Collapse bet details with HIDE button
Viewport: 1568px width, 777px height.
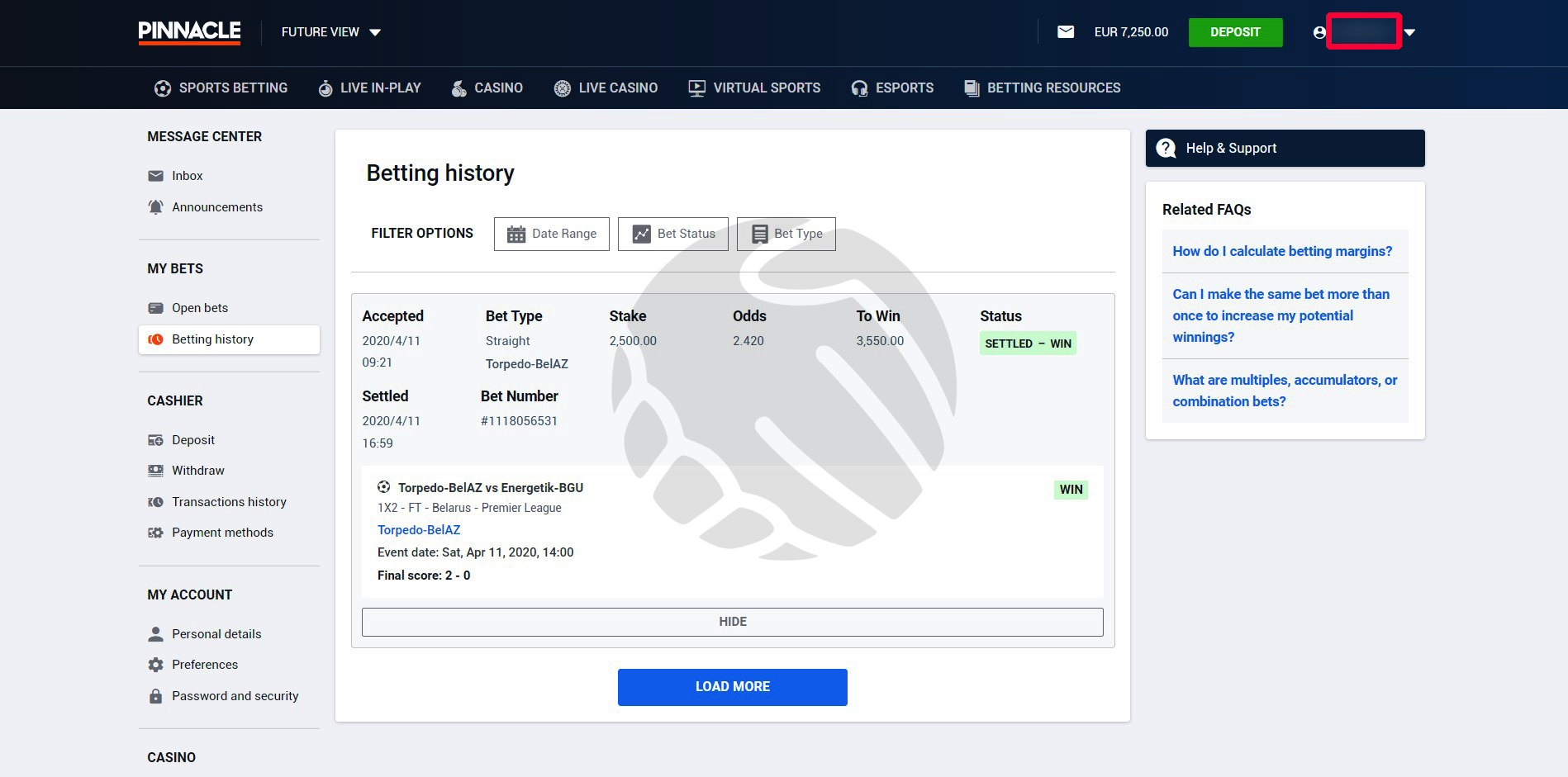click(x=733, y=622)
